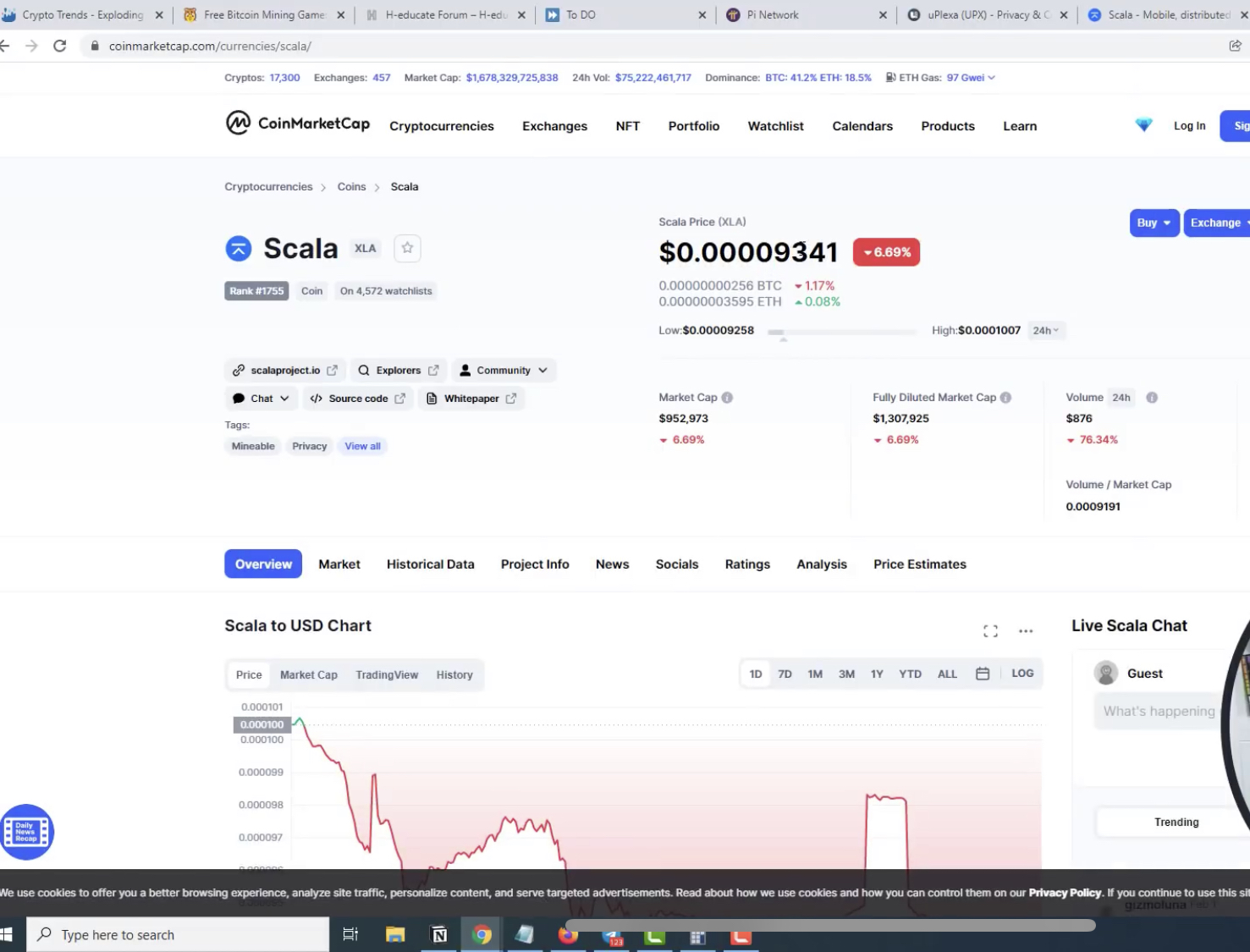1250x952 pixels.
Task: Change the 24h low/high period dropdown
Action: pos(1046,331)
